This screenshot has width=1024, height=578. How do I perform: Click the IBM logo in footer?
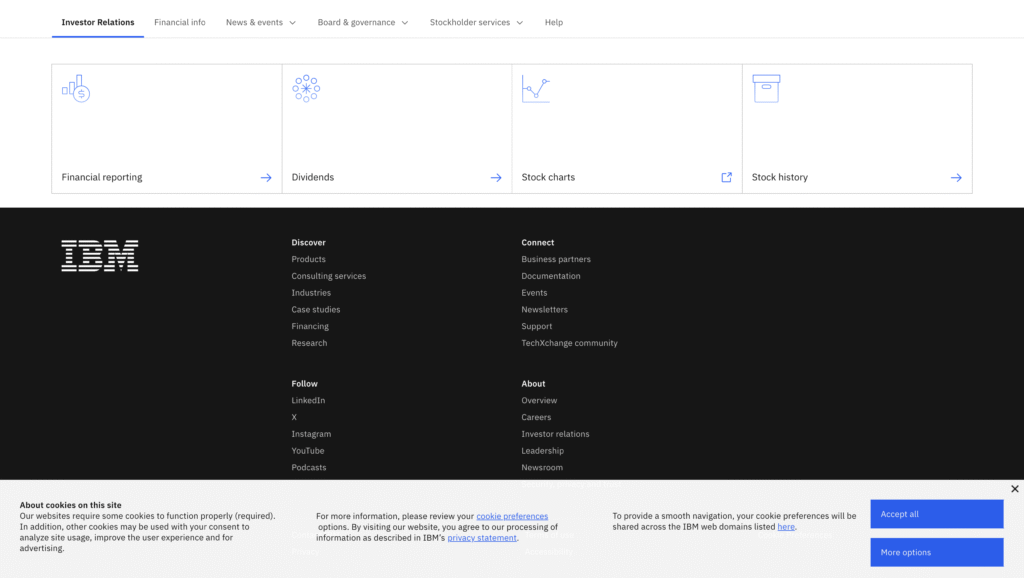(x=100, y=256)
